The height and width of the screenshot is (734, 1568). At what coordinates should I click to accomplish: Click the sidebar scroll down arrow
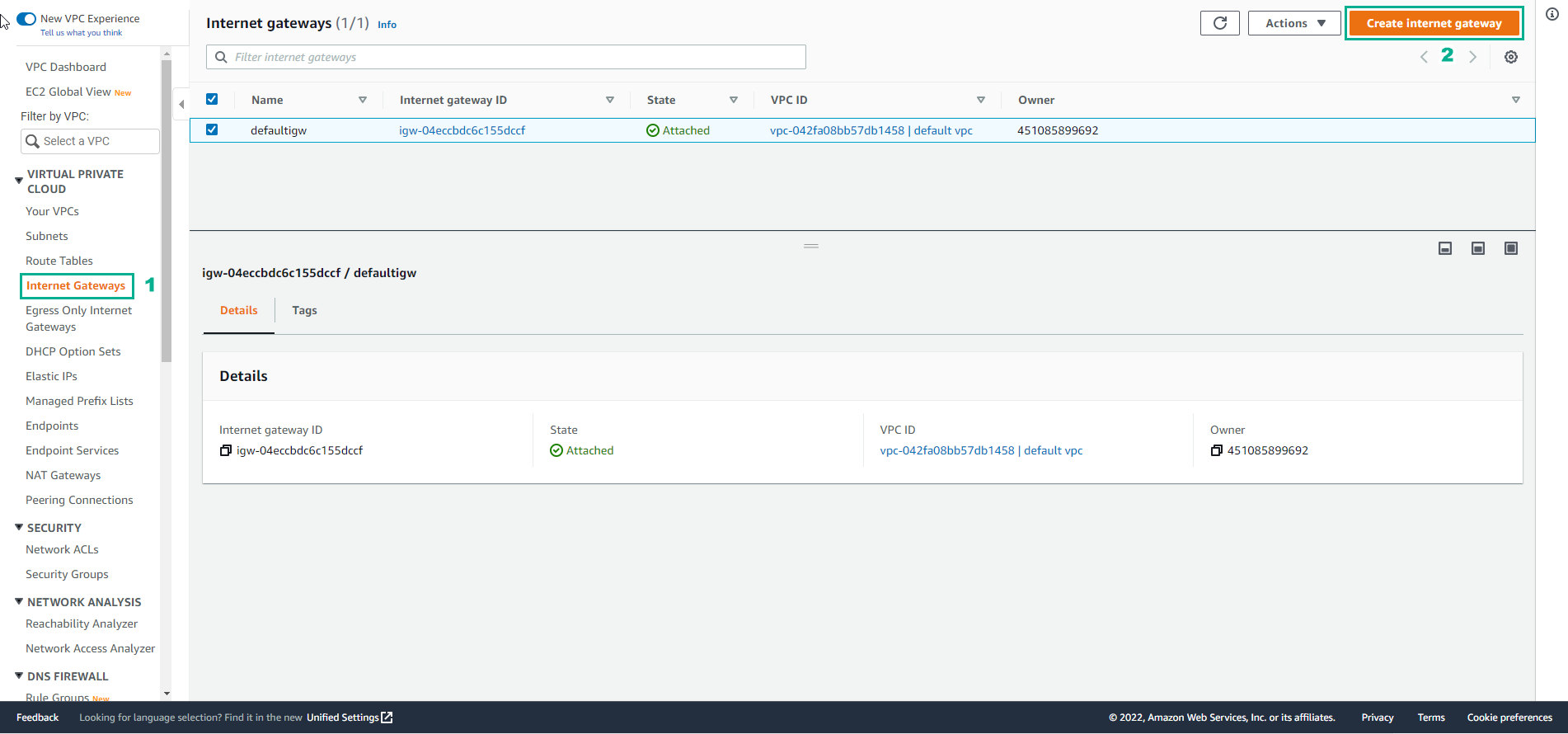point(167,694)
